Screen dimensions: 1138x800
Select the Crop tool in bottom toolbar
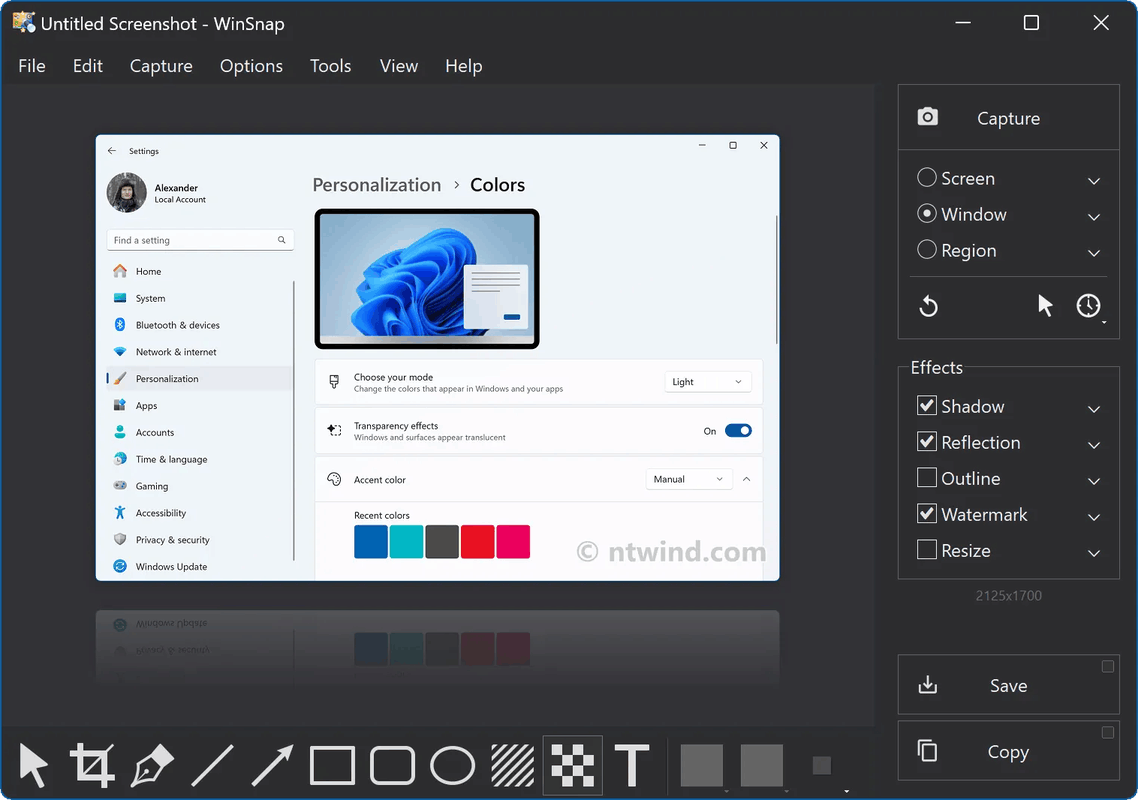tap(92, 765)
